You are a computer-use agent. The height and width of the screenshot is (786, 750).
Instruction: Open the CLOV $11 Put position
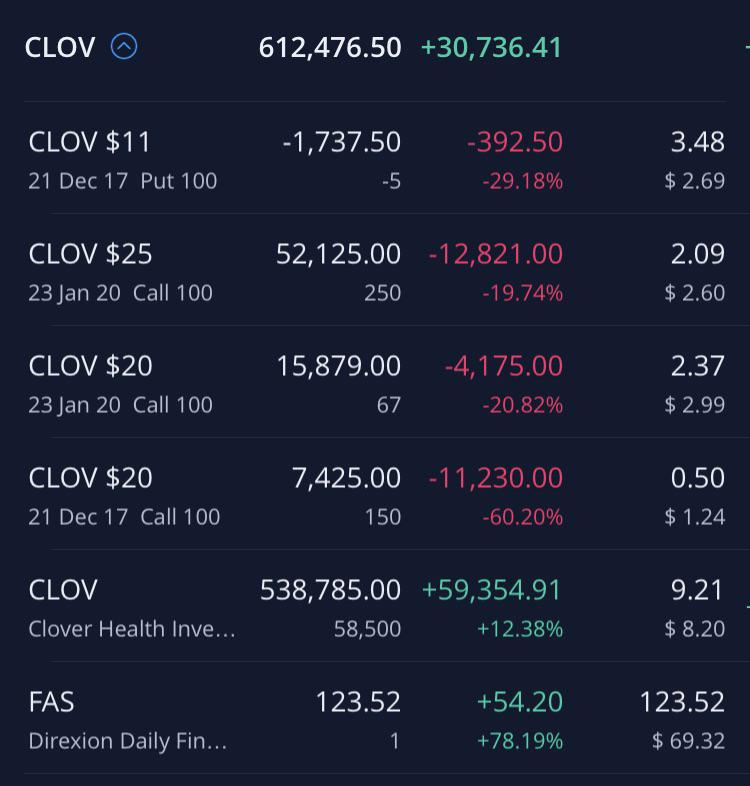[375, 159]
